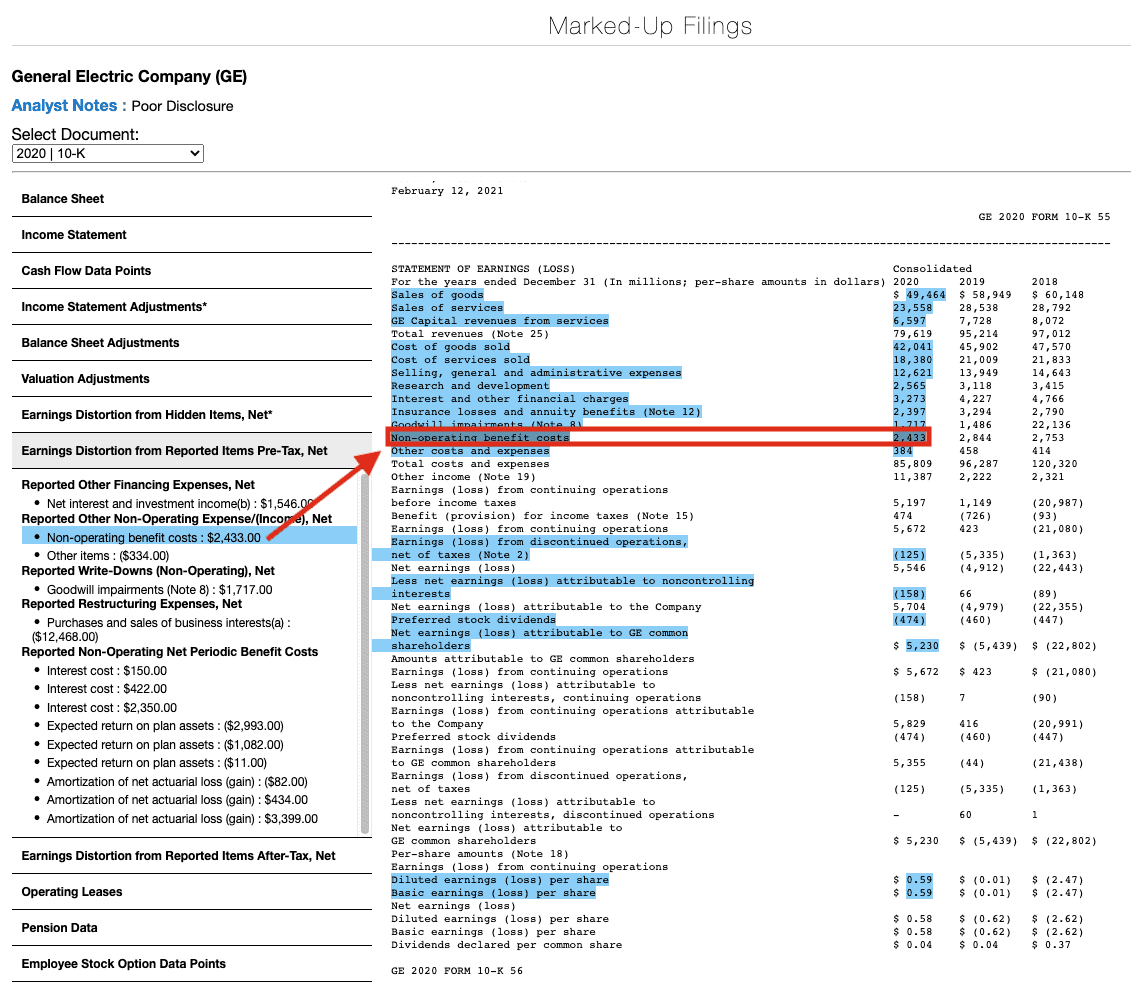Screen dimensions: 1131x987
Task: Click the highlighted 384 value
Action: [x=903, y=451]
